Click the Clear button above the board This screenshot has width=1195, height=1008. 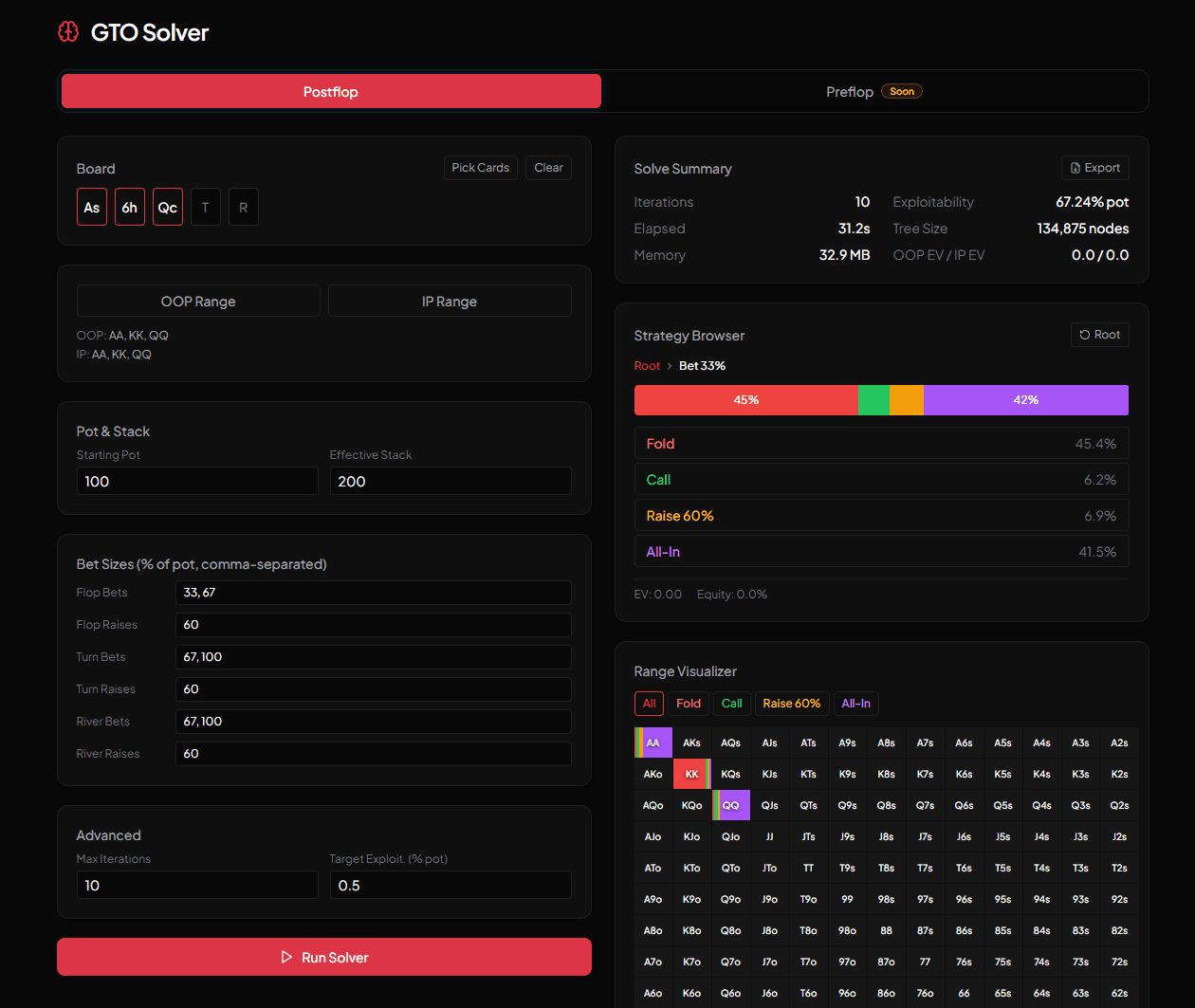(548, 167)
